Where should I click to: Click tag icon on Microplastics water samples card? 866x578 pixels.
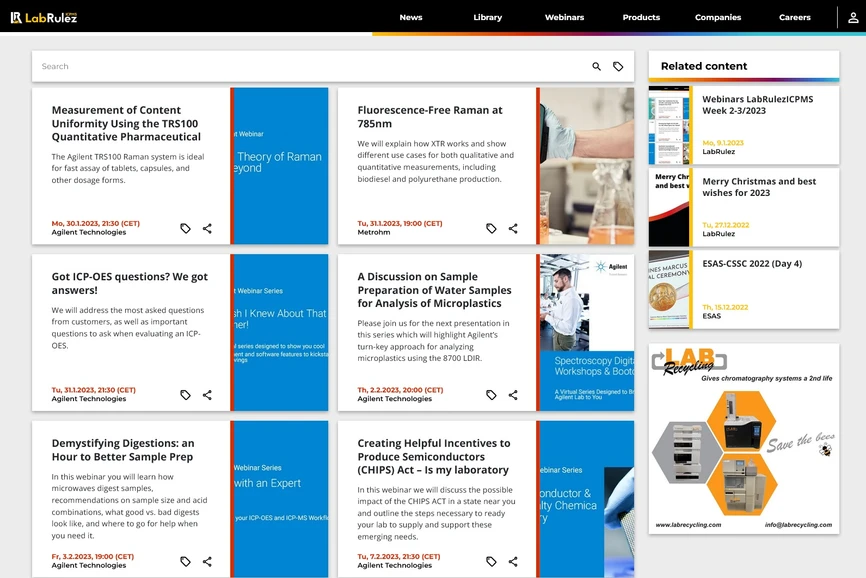(491, 395)
